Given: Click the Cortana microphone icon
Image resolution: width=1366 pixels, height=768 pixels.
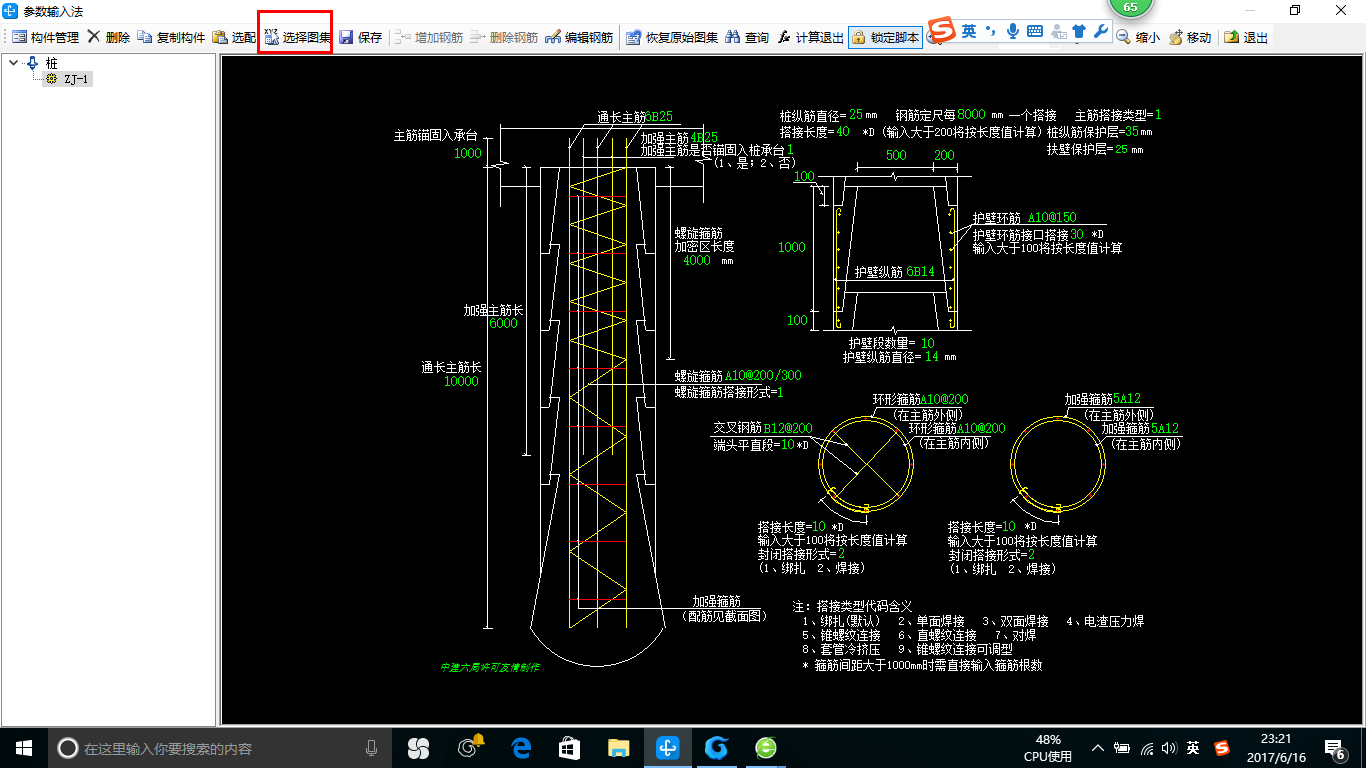Looking at the screenshot, I should point(371,747).
